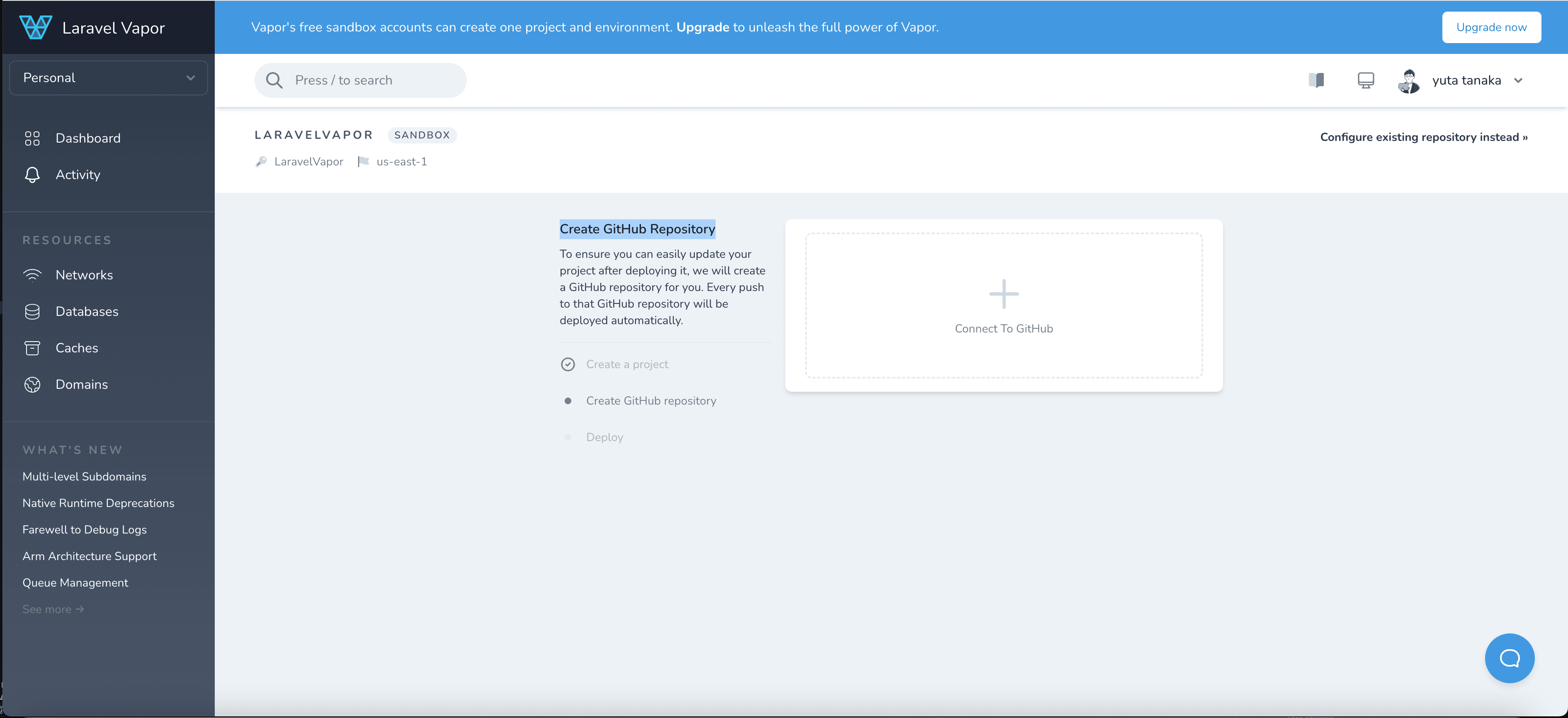
Task: Click the Networks wifi icon
Action: (32, 275)
